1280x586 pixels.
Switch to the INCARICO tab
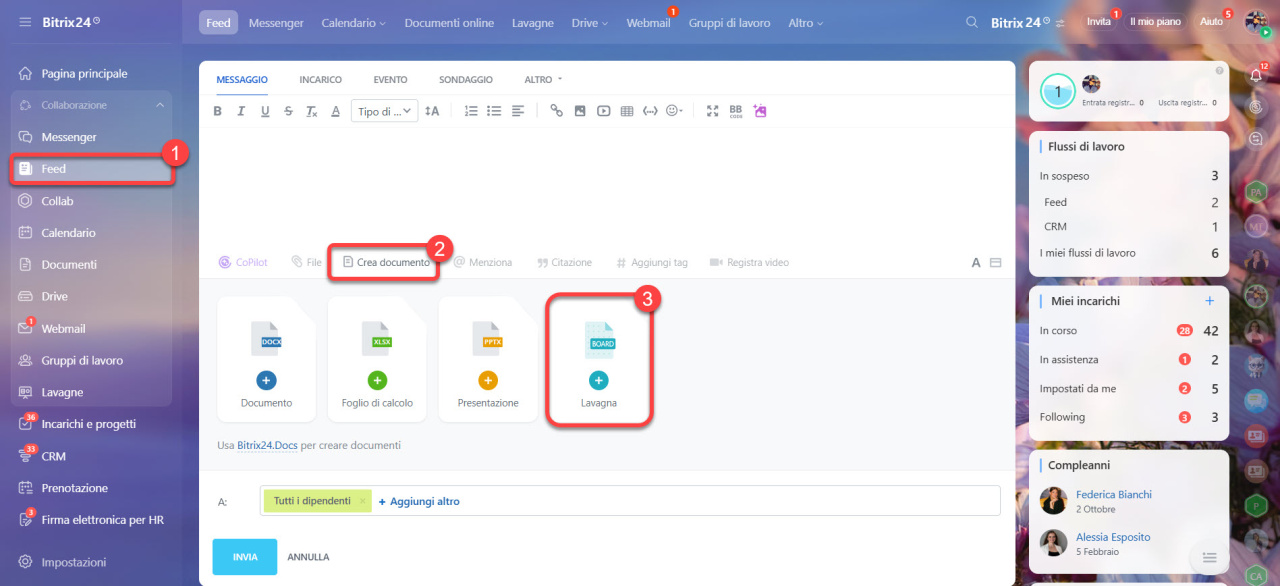click(x=321, y=79)
